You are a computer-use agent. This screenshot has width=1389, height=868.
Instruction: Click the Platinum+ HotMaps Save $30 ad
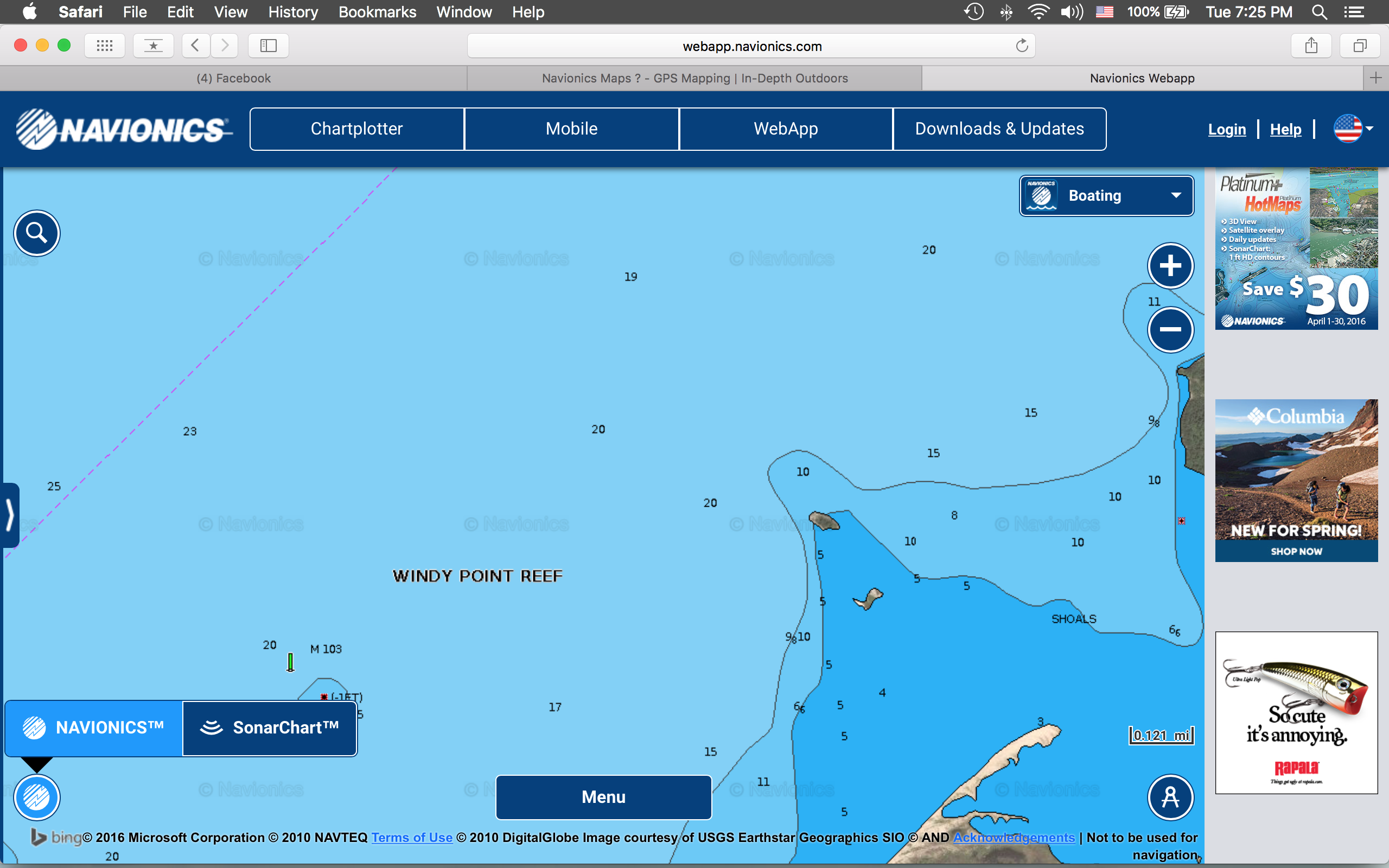click(x=1296, y=248)
